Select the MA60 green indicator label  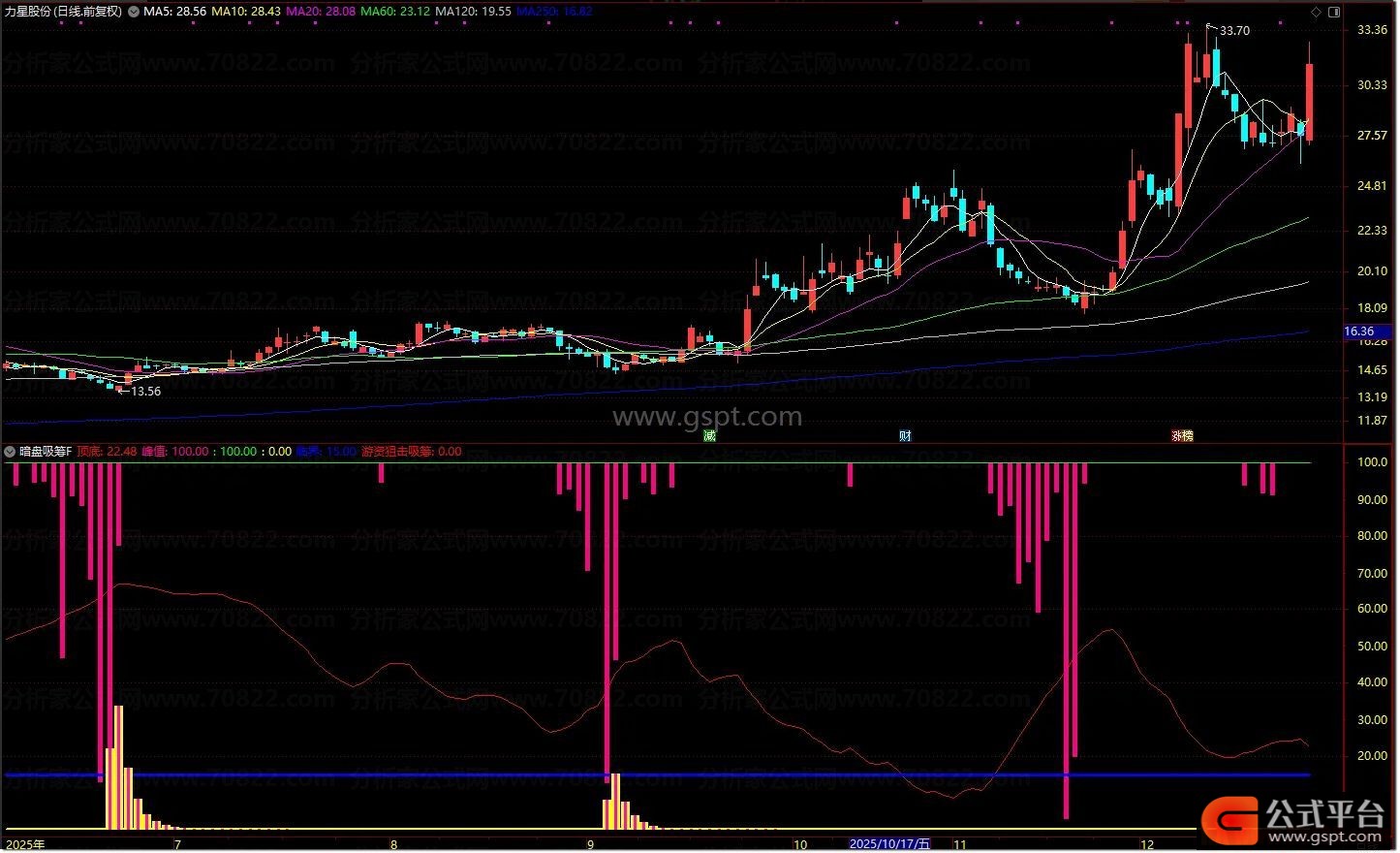coord(395,12)
